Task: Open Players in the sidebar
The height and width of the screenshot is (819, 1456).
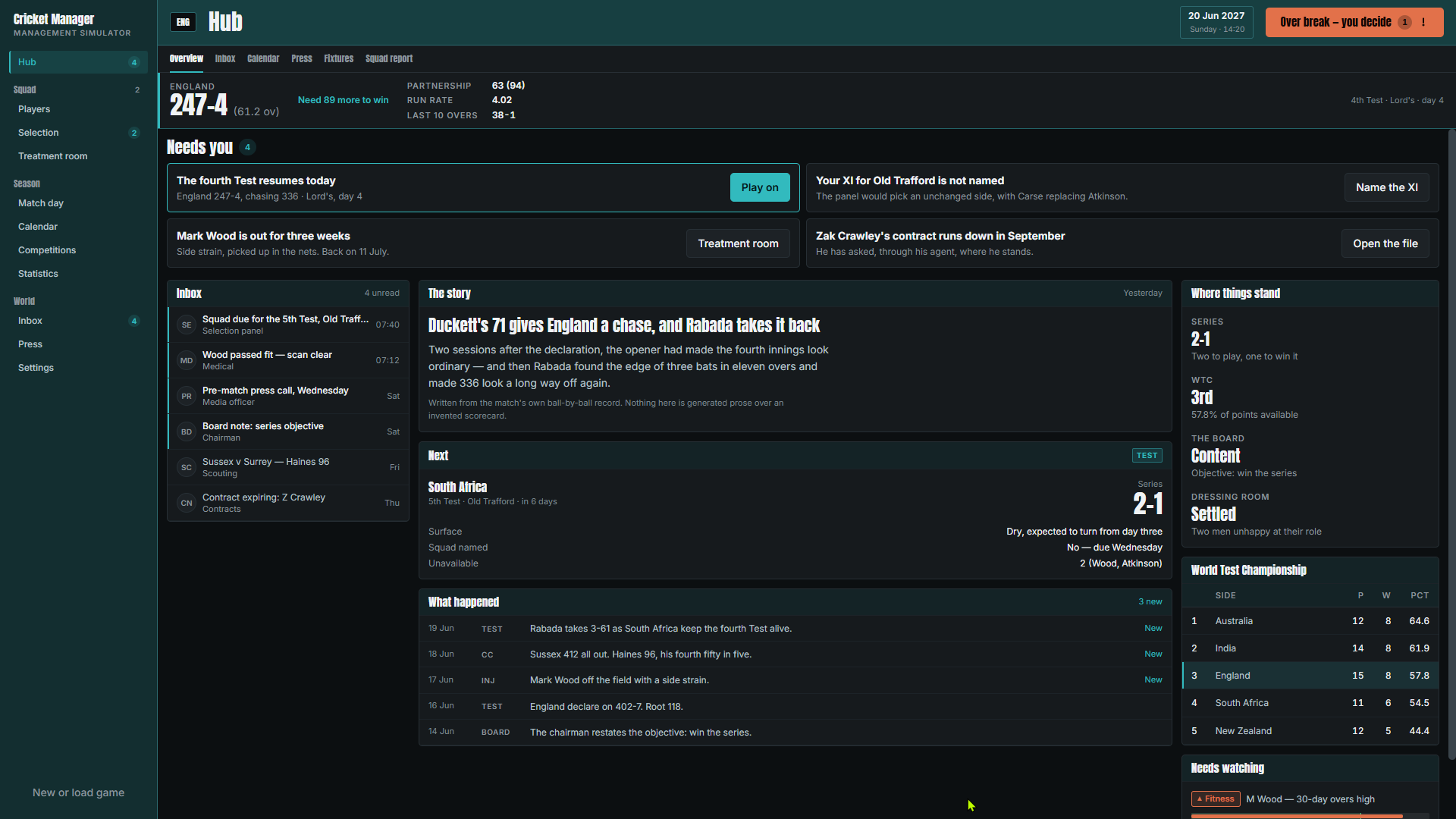Action: tap(78, 109)
